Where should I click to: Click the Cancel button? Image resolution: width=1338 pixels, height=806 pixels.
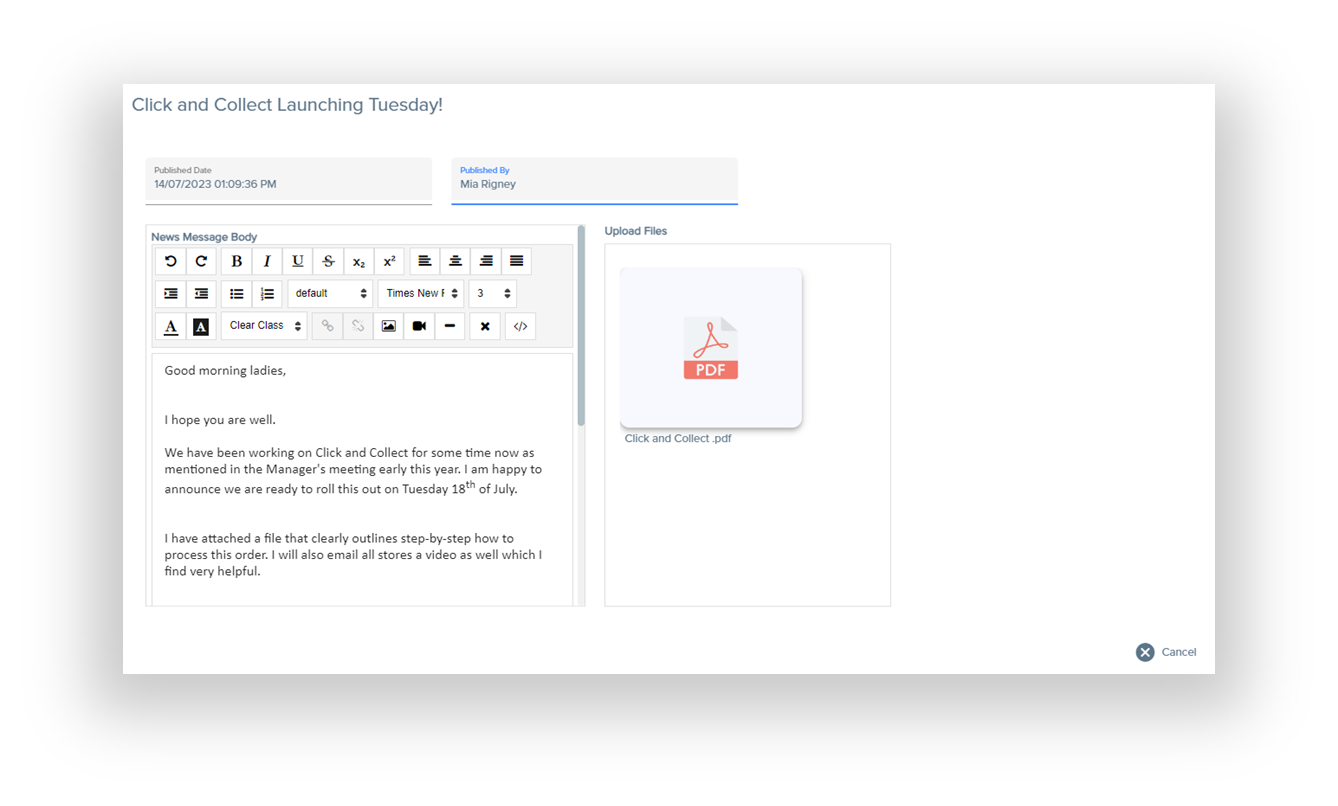coord(1166,652)
